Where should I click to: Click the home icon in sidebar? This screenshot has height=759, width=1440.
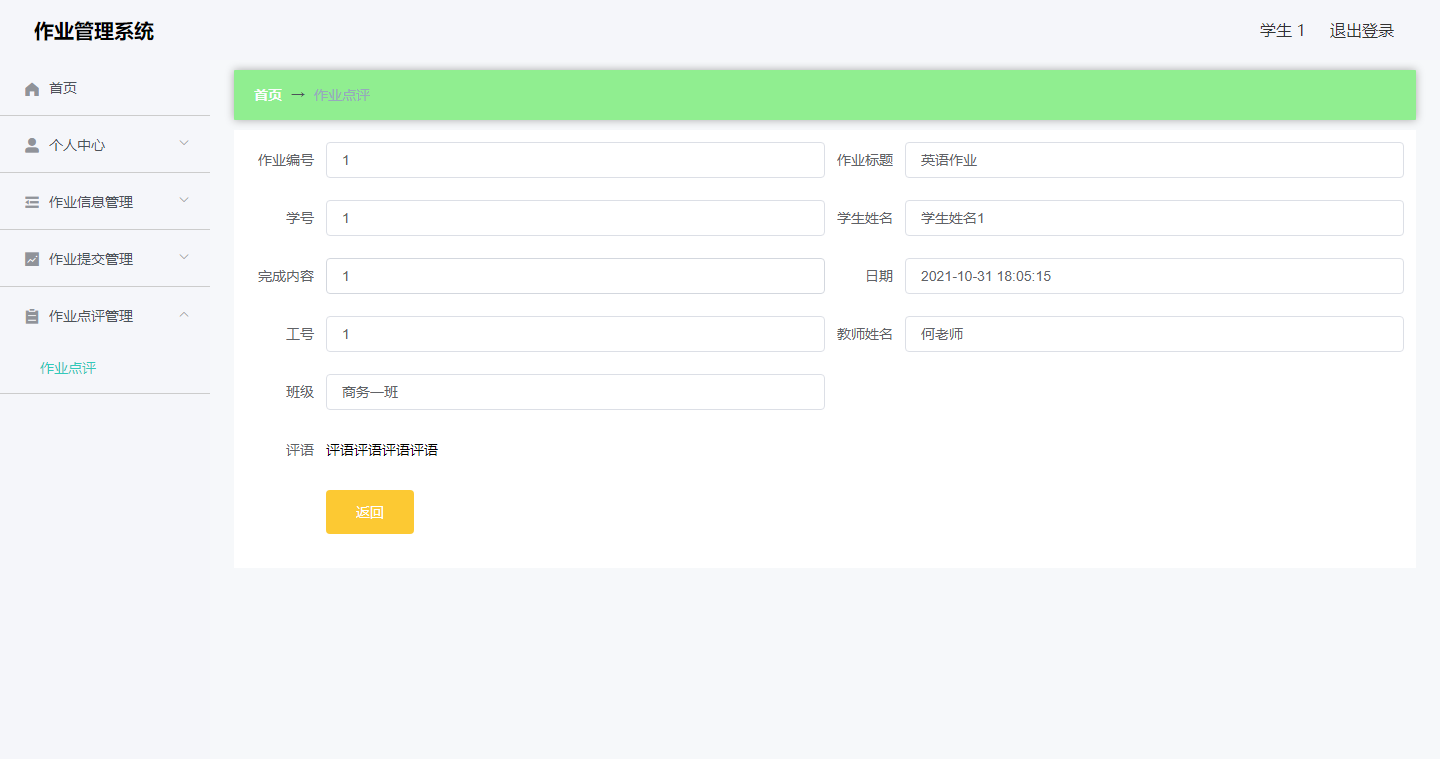32,89
